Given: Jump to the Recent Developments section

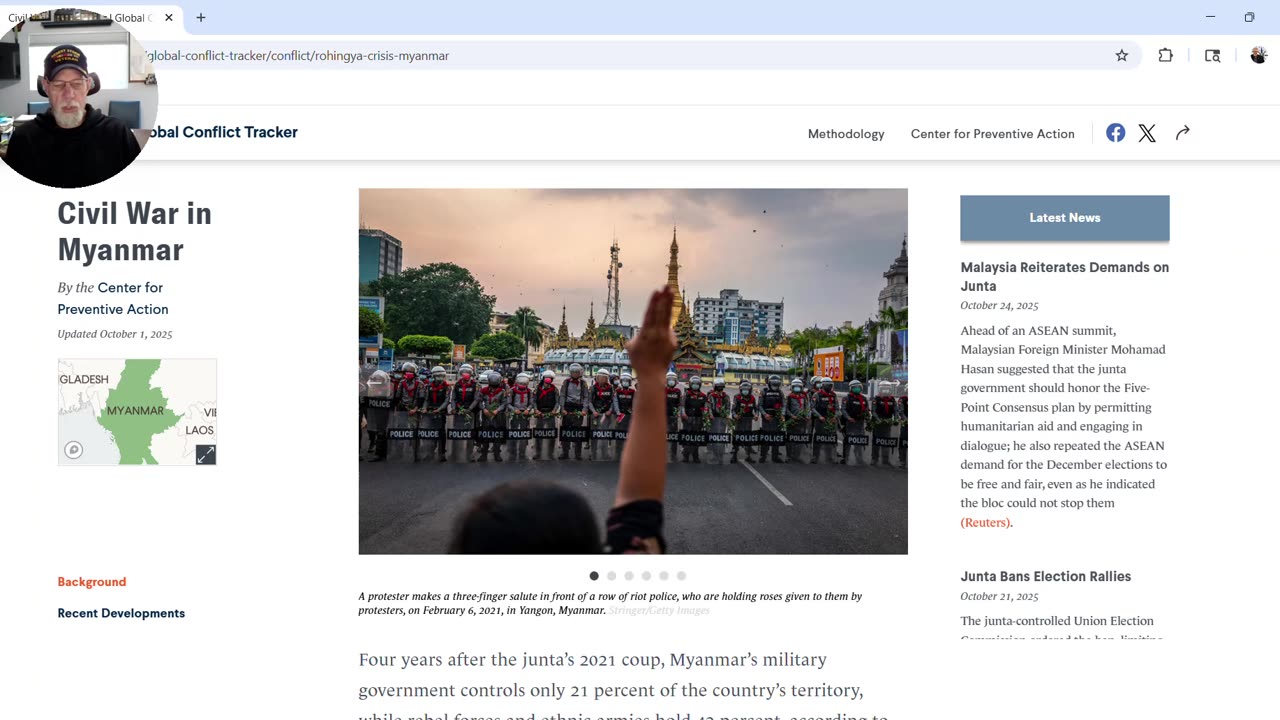Looking at the screenshot, I should (121, 613).
